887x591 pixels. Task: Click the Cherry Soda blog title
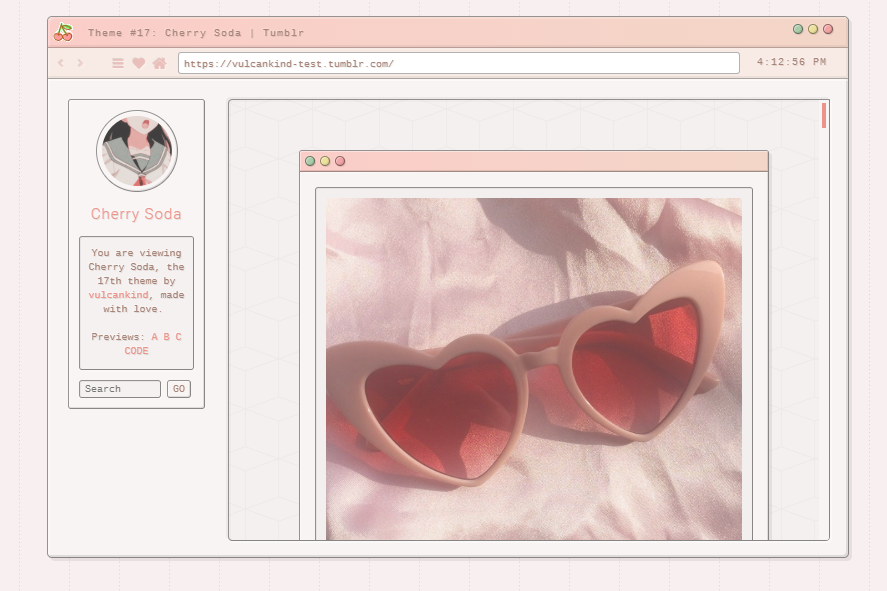136,214
